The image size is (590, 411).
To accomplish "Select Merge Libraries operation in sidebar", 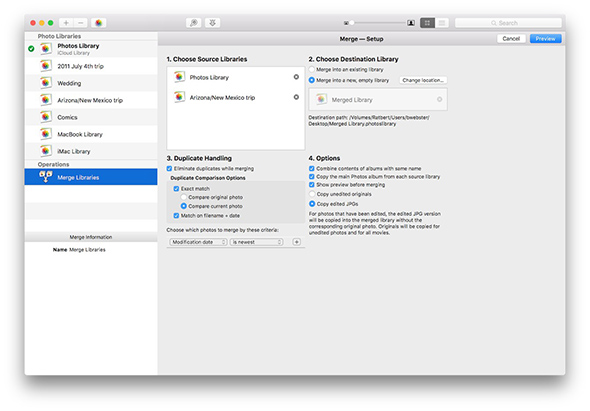I will click(x=91, y=177).
